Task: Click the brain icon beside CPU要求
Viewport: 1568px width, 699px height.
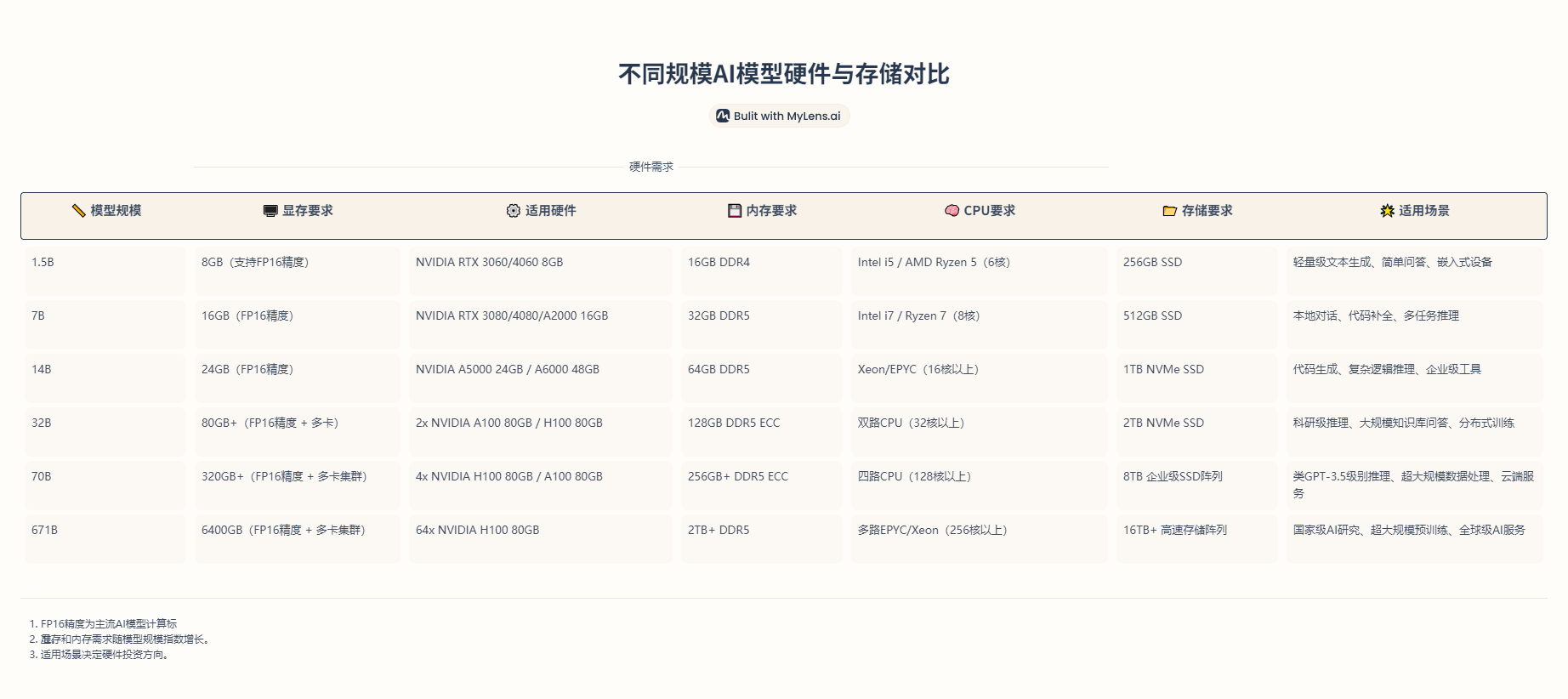Action: [952, 211]
